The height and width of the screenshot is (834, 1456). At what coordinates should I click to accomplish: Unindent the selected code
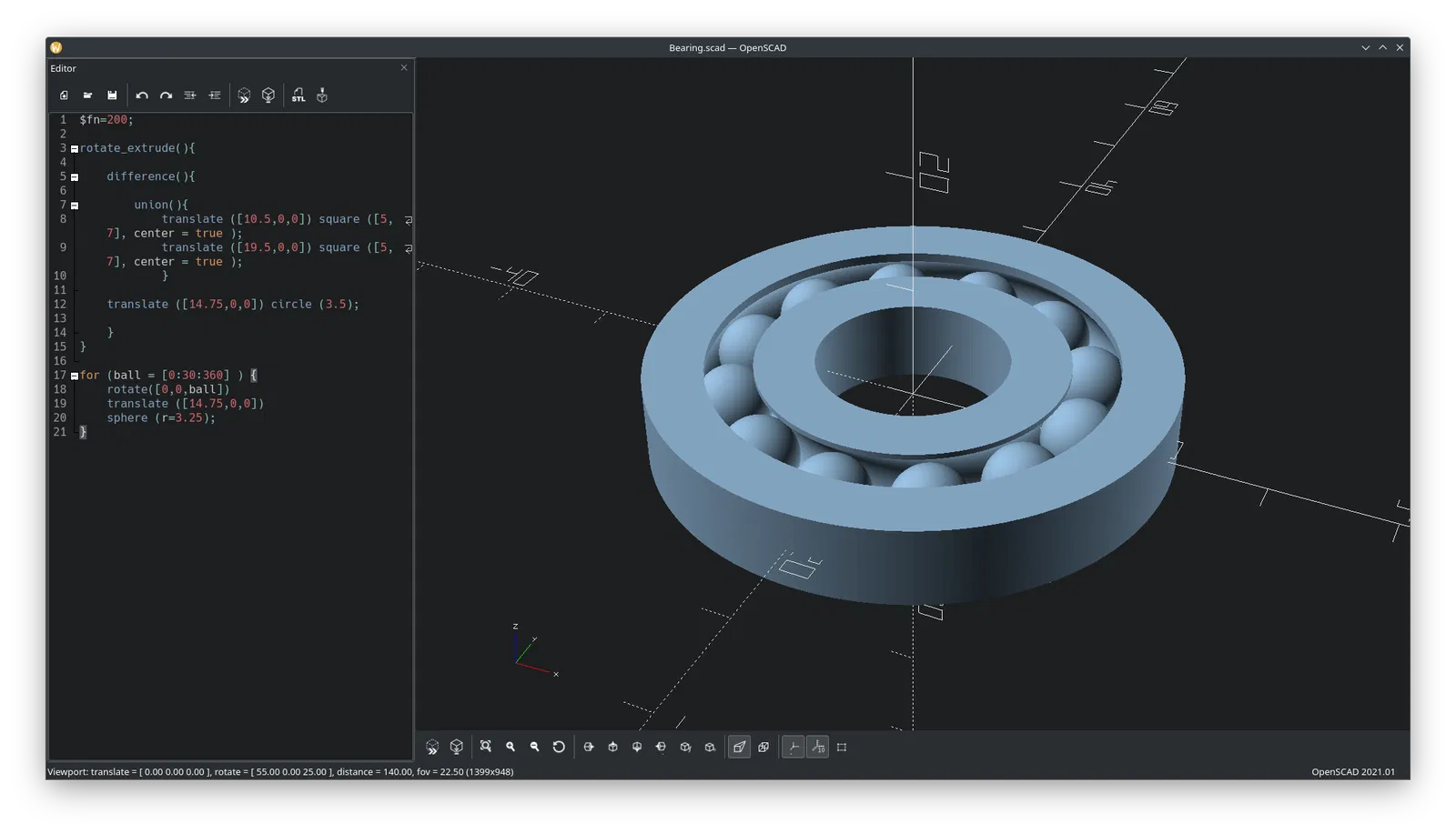tap(190, 95)
